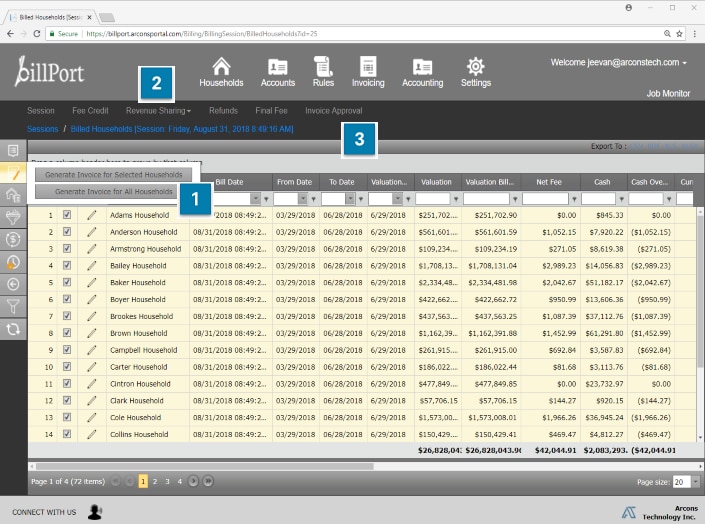The height and width of the screenshot is (524, 705).
Task: Open the To Date filter calendar dropdown
Action: click(350, 198)
